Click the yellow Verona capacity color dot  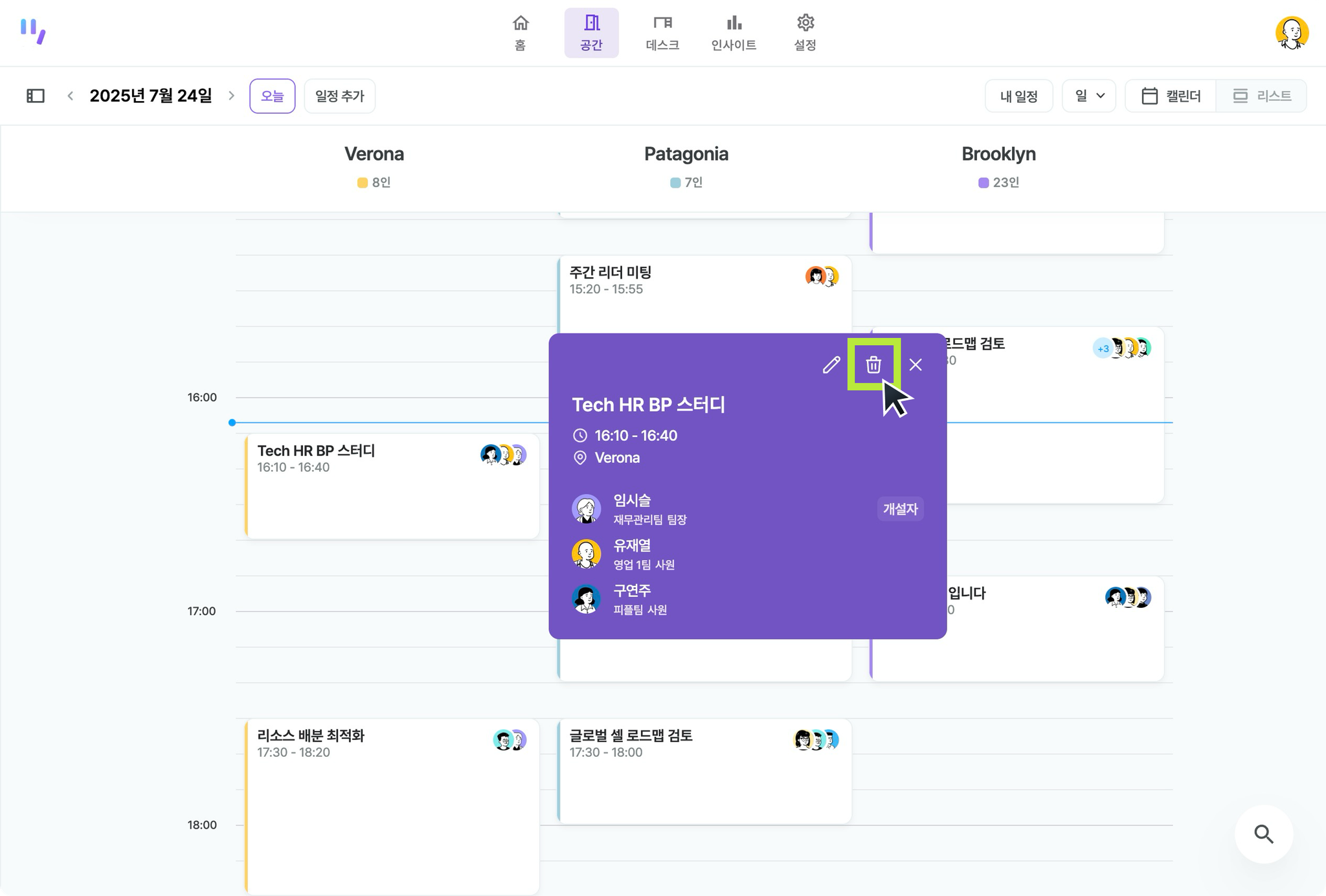363,183
